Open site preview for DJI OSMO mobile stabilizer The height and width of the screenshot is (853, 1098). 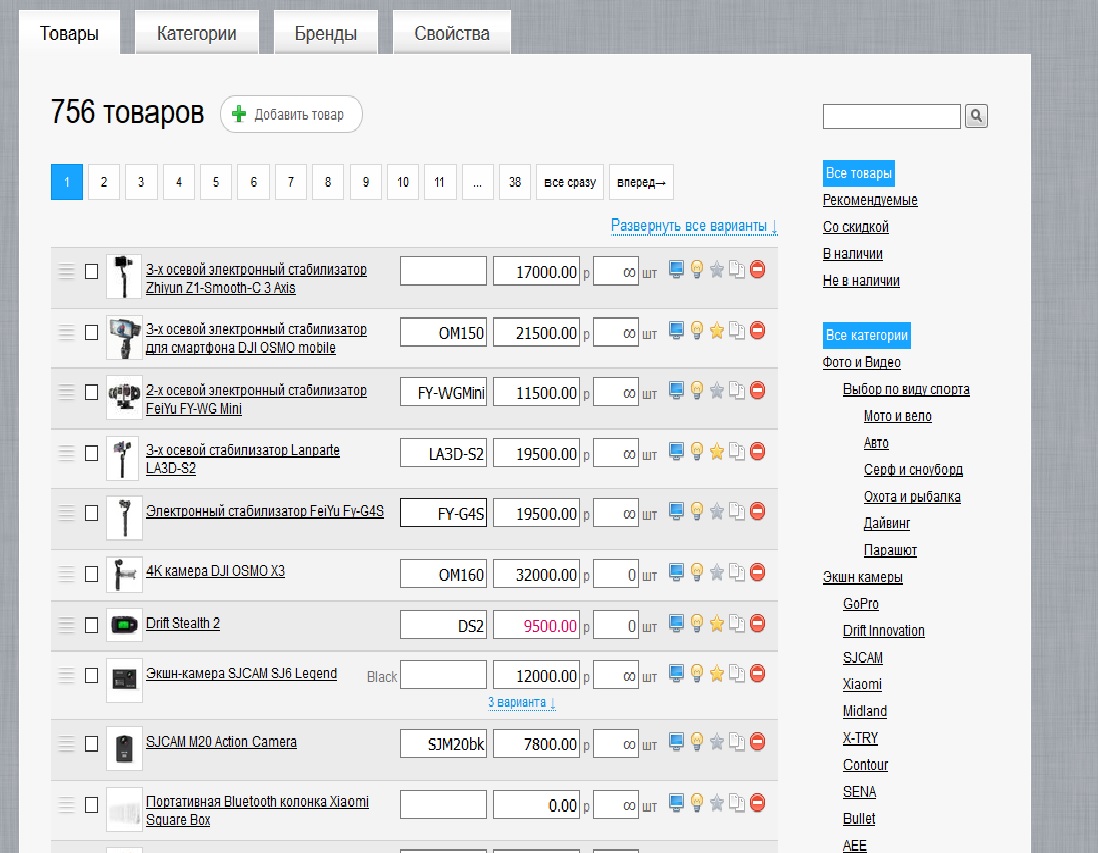pos(676,330)
